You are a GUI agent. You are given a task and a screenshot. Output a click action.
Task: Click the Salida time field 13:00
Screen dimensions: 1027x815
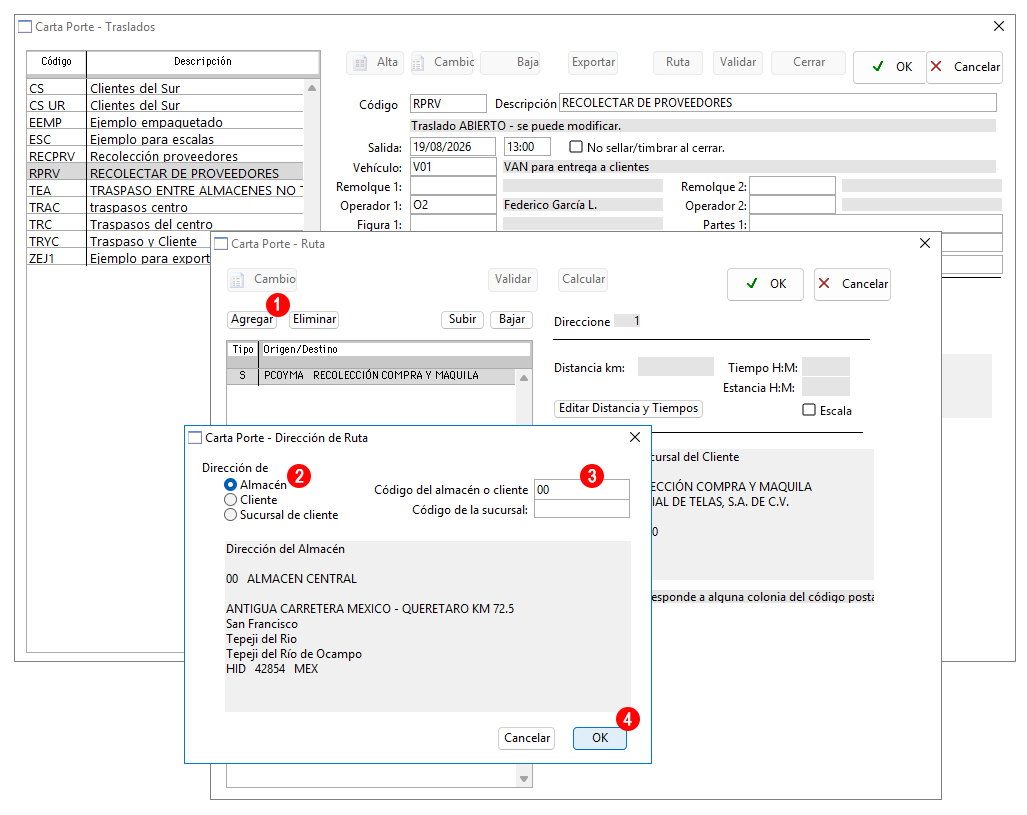[528, 147]
